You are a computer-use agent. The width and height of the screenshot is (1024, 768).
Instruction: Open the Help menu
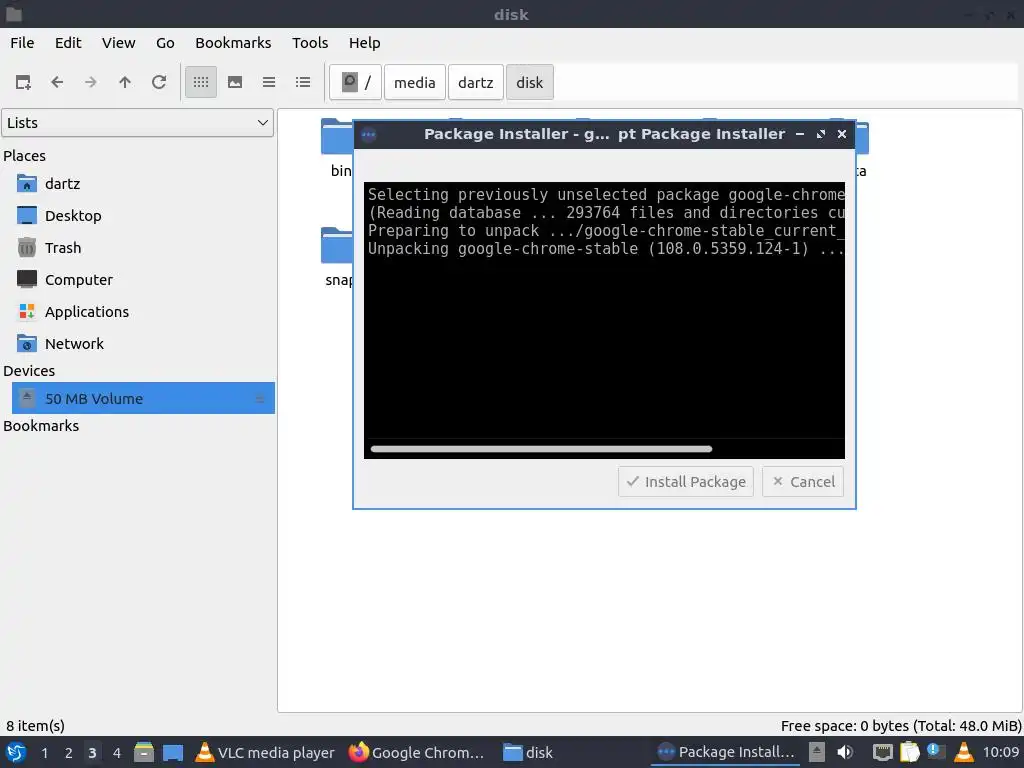tap(364, 43)
